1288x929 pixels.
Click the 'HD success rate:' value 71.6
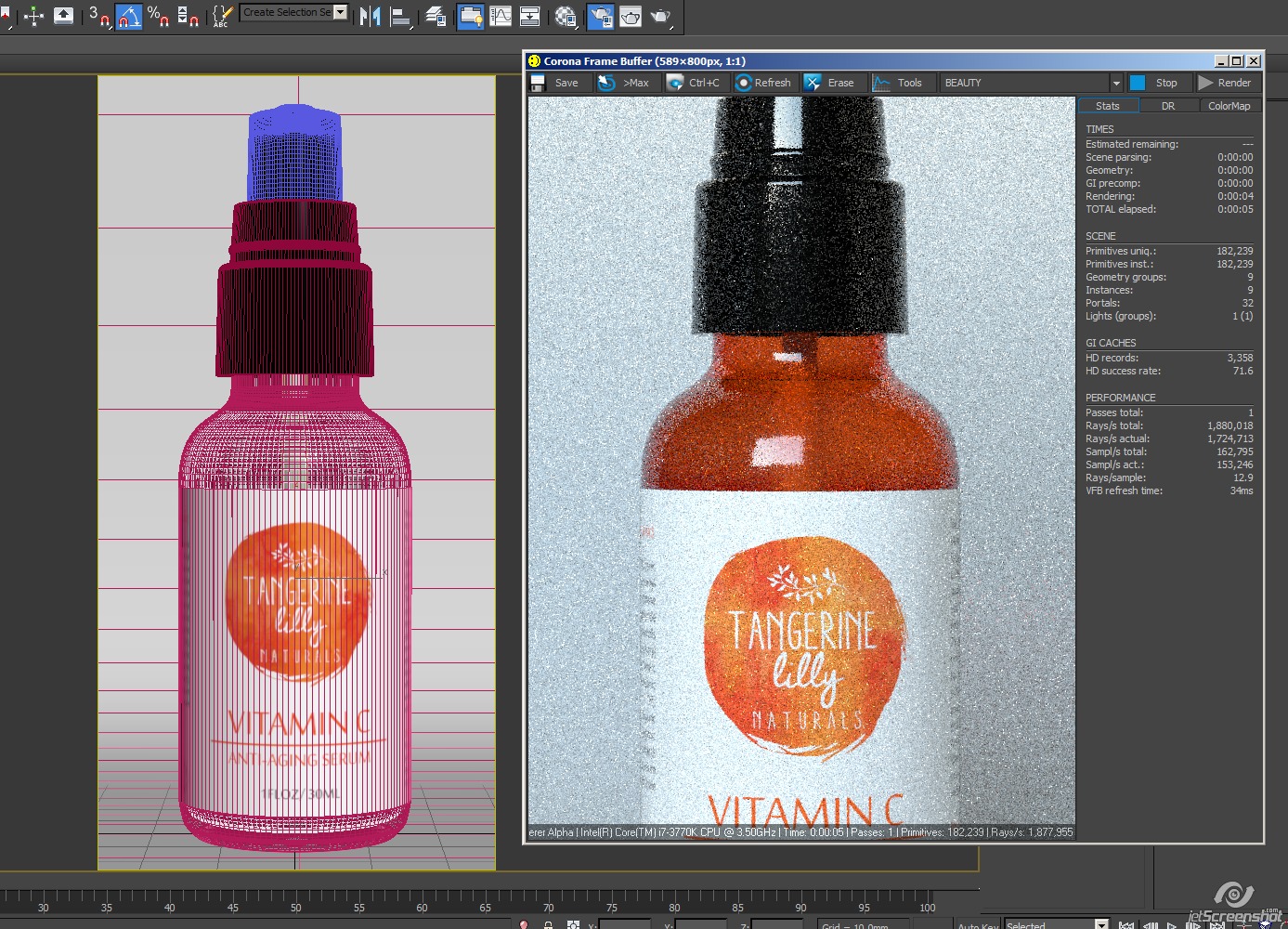(x=1242, y=371)
